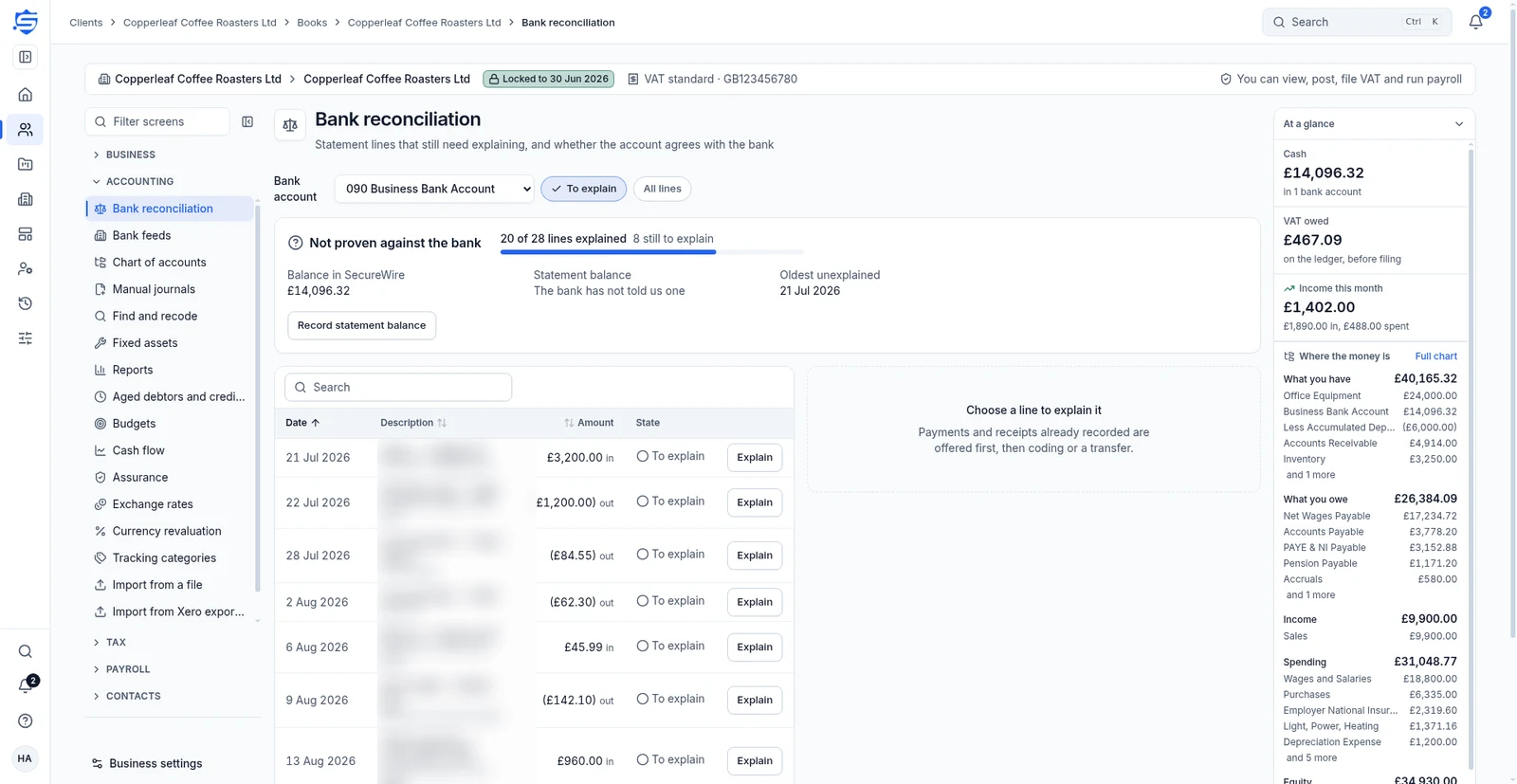
Task: Select To explain state for 13 Aug 2026
Action: tap(670, 759)
